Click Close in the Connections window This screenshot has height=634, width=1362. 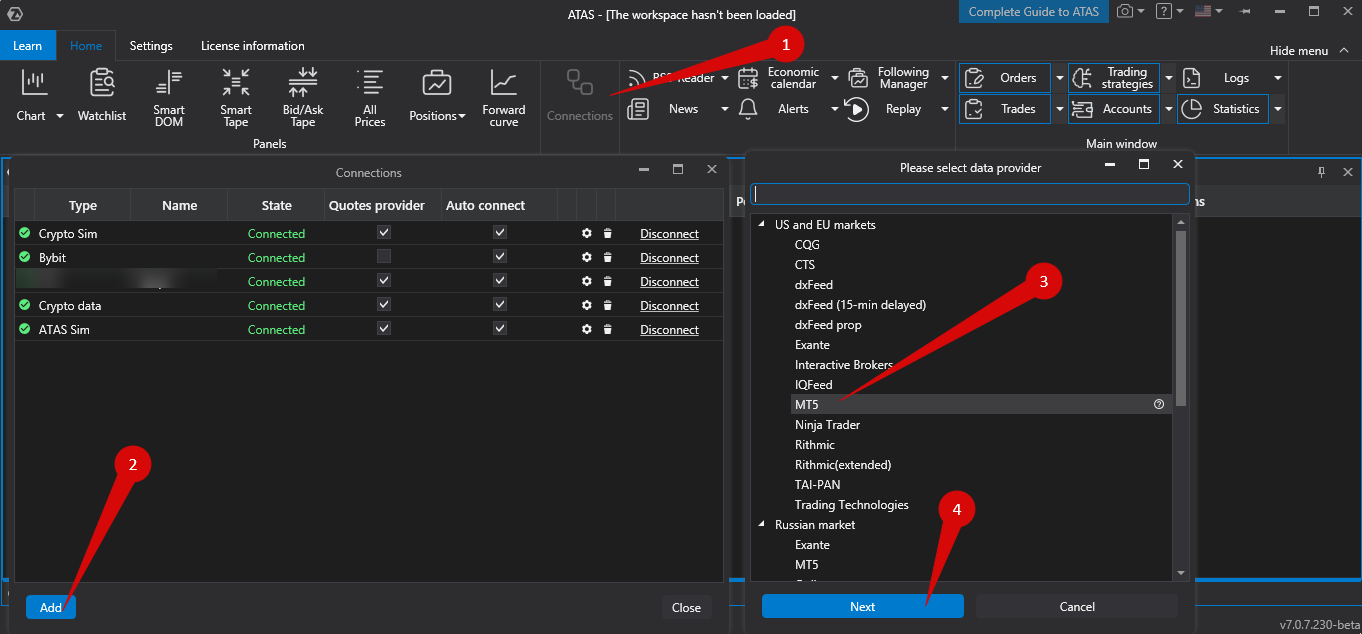pos(686,607)
